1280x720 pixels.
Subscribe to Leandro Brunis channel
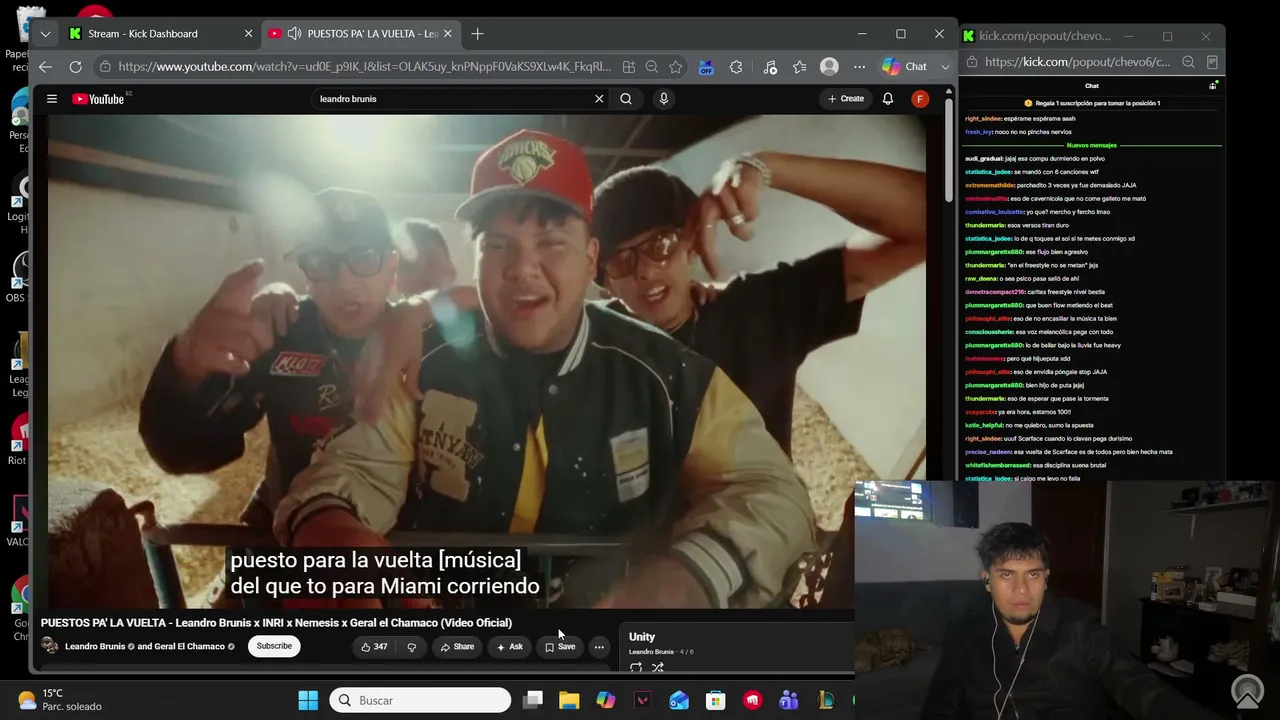[x=274, y=646]
